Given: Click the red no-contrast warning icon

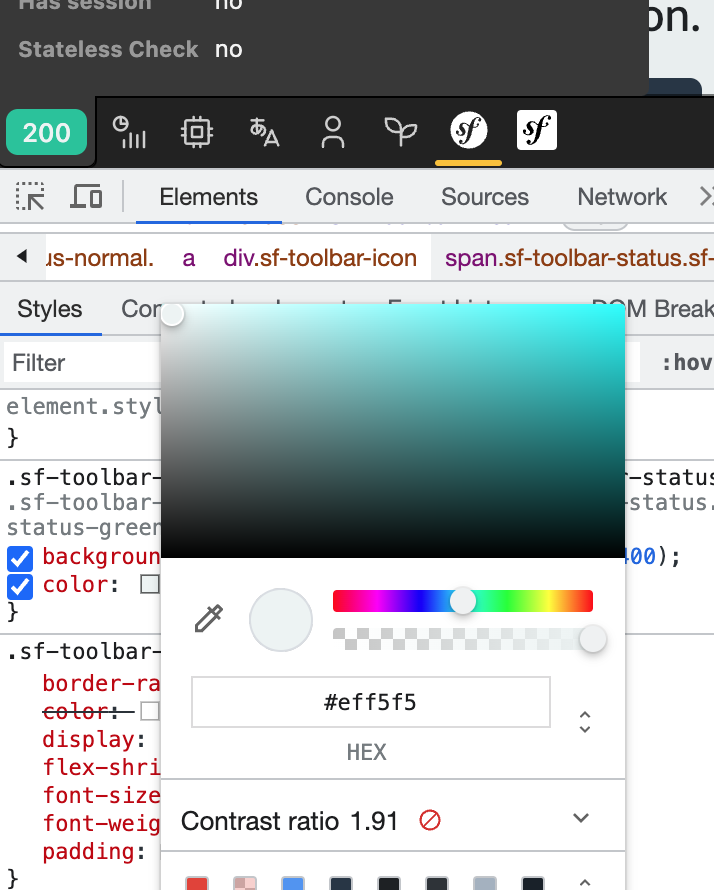Looking at the screenshot, I should [x=430, y=821].
